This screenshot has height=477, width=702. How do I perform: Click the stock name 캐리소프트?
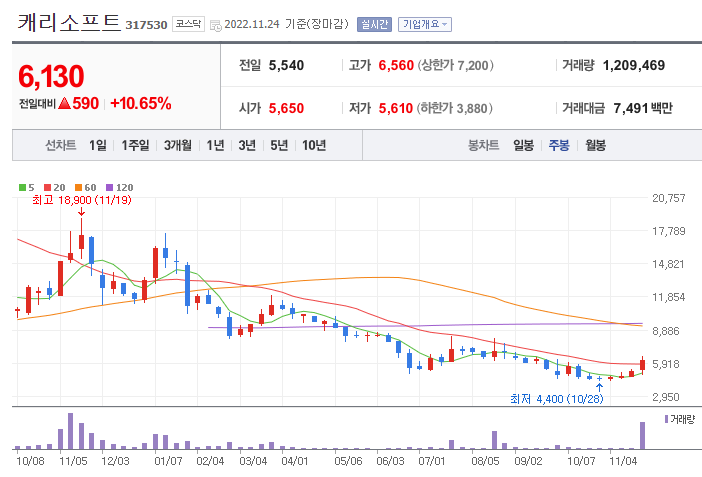tap(69, 22)
